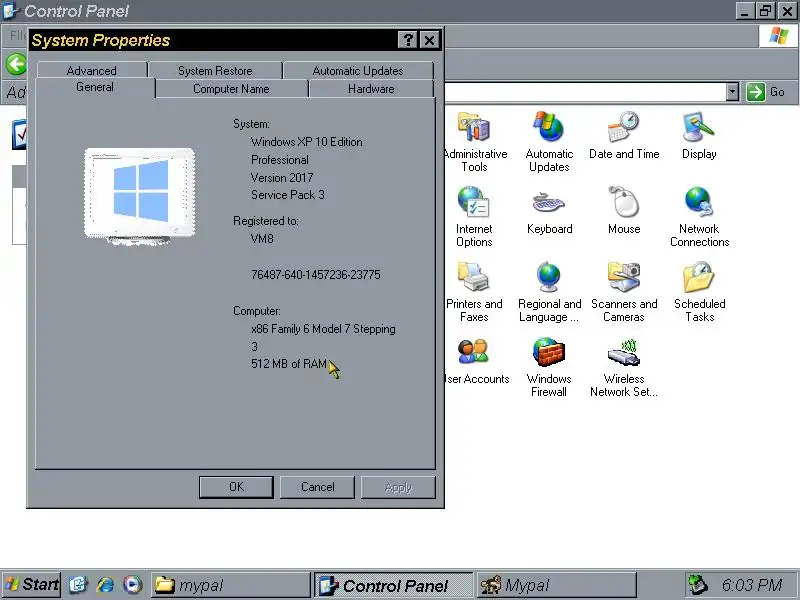Open Wireless Network Setup icon
Screen dimensions: 800x600
click(624, 367)
